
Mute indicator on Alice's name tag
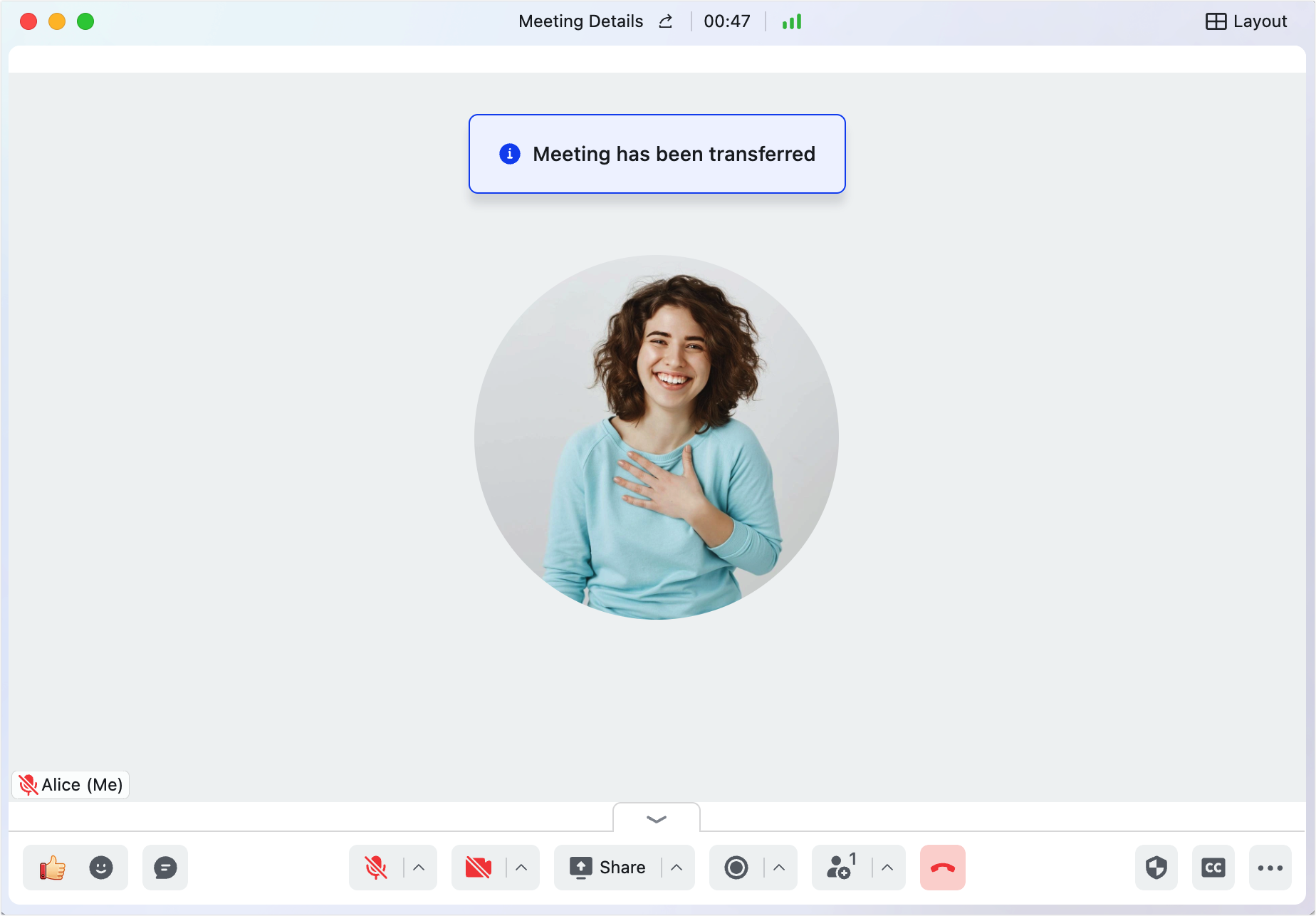click(x=29, y=784)
